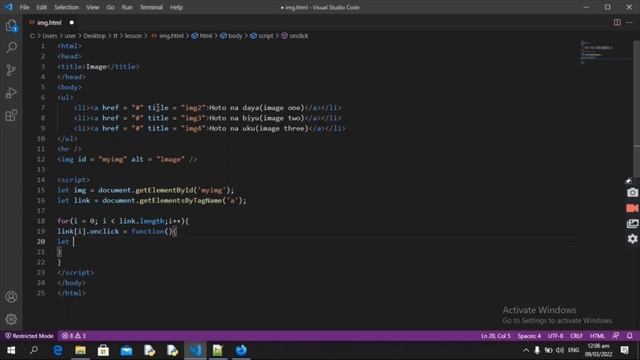
Task: Expand the 'Desktop' breadcrumb folder
Action: click(94, 36)
